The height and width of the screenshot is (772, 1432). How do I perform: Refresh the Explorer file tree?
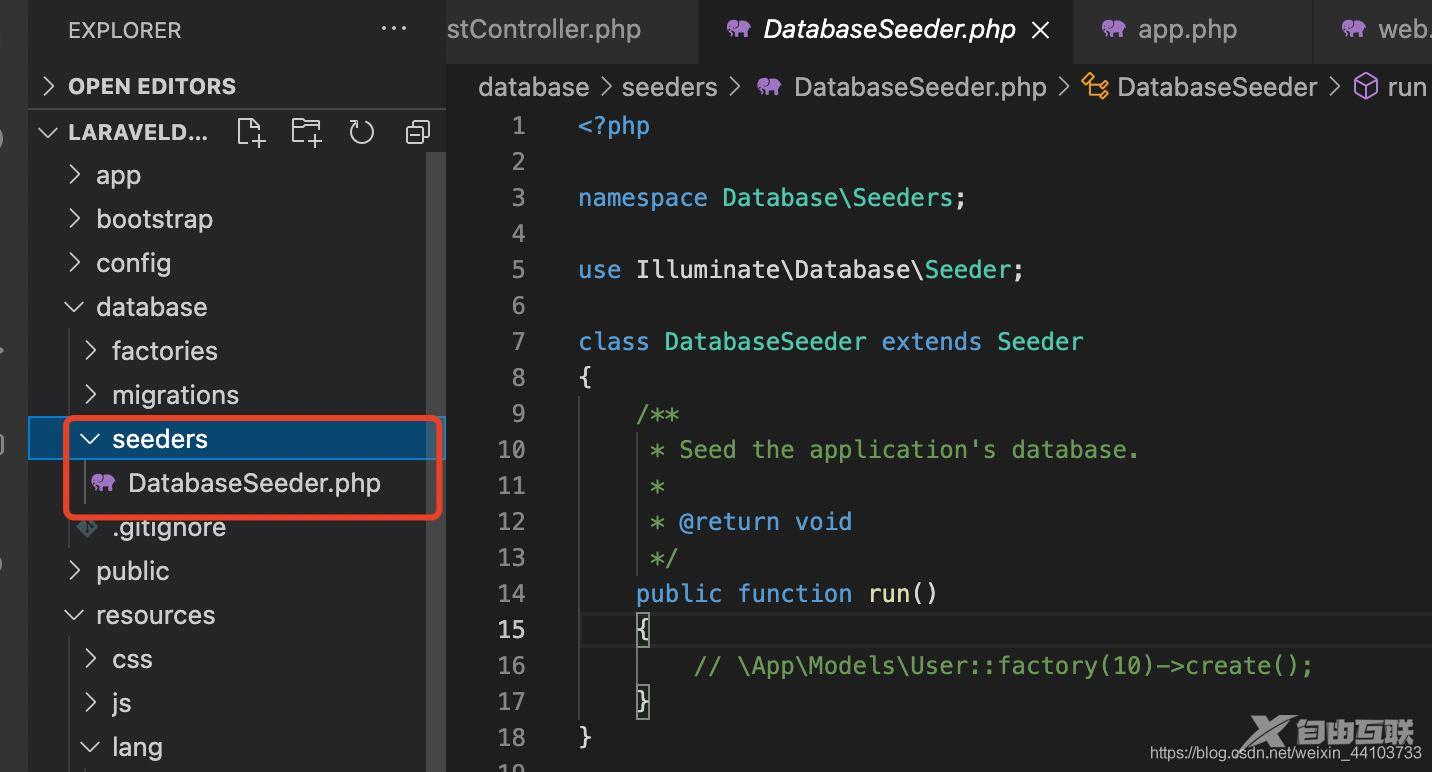[x=361, y=132]
